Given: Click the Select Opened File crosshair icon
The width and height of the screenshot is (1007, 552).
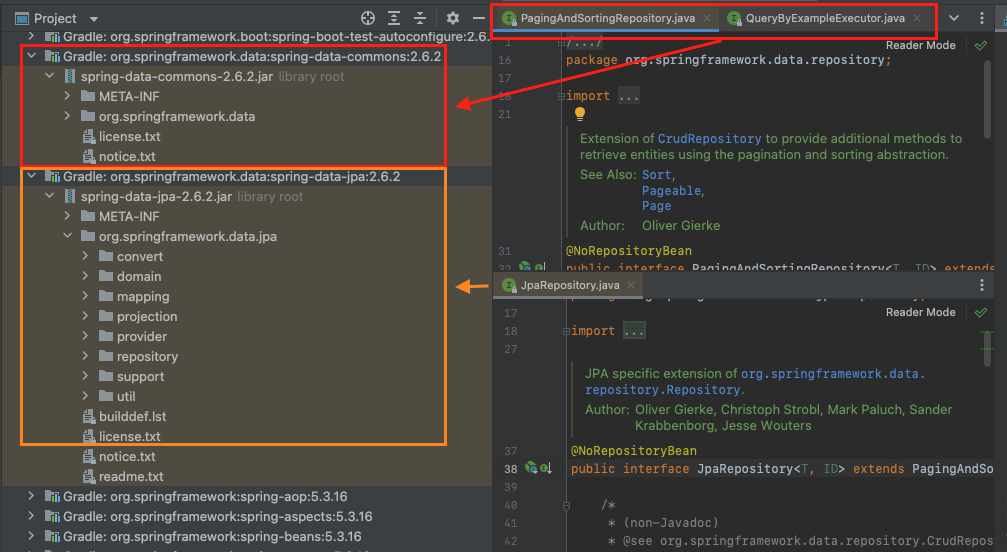Looking at the screenshot, I should pos(368,18).
